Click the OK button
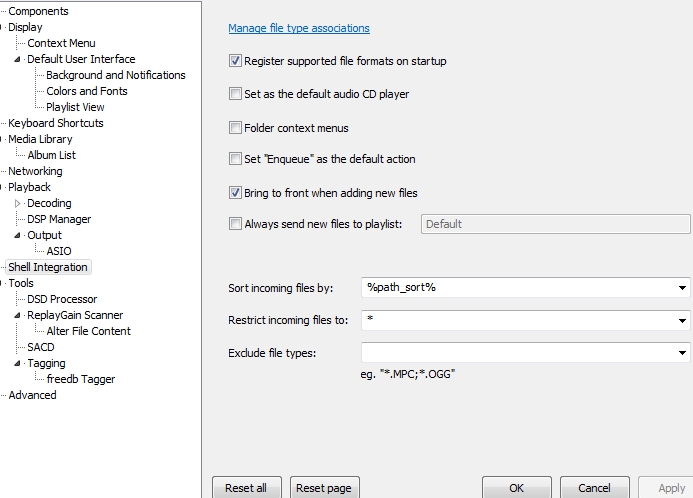 tap(516, 488)
